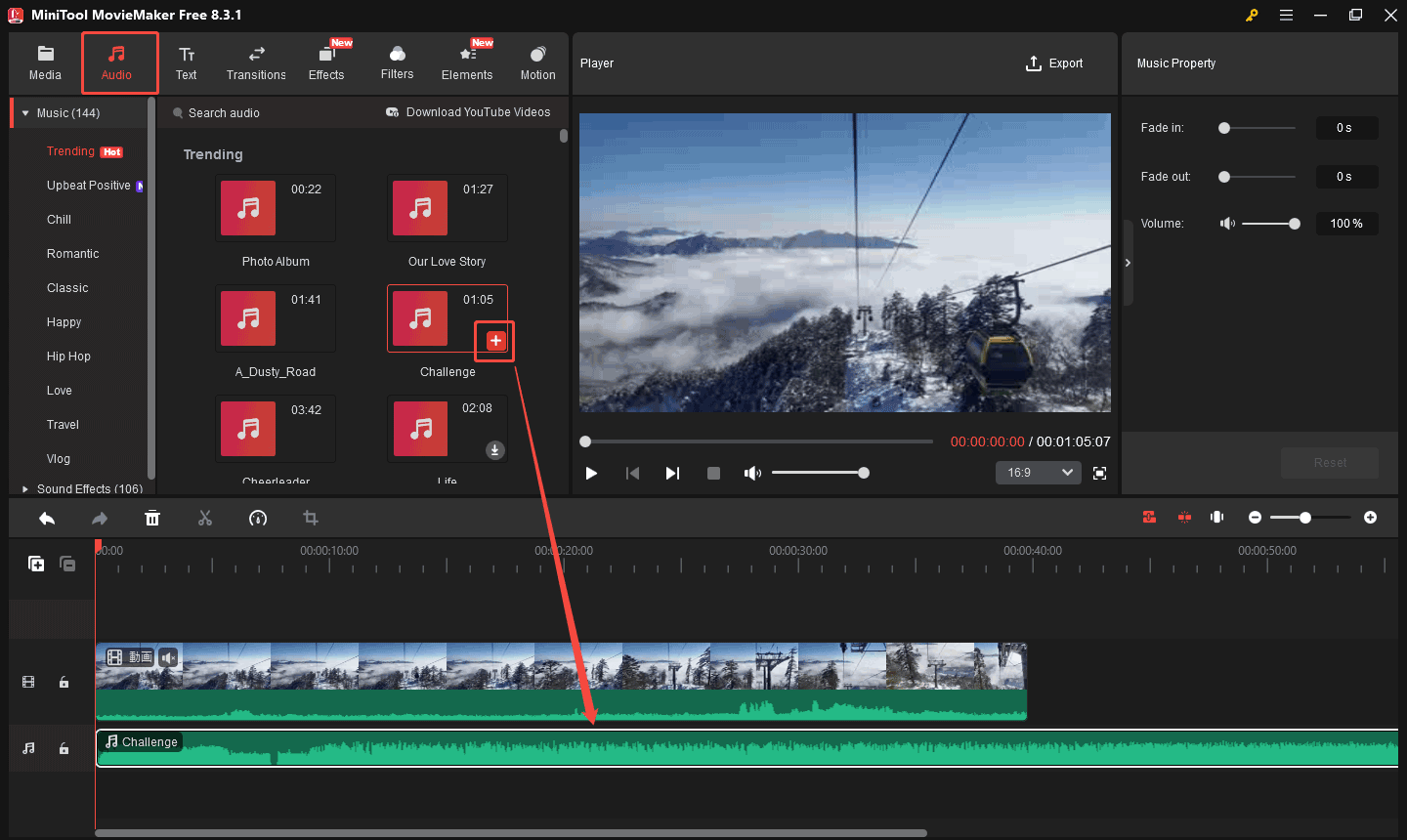Click the Export button
Image resolution: width=1407 pixels, height=840 pixels.
pos(1054,63)
